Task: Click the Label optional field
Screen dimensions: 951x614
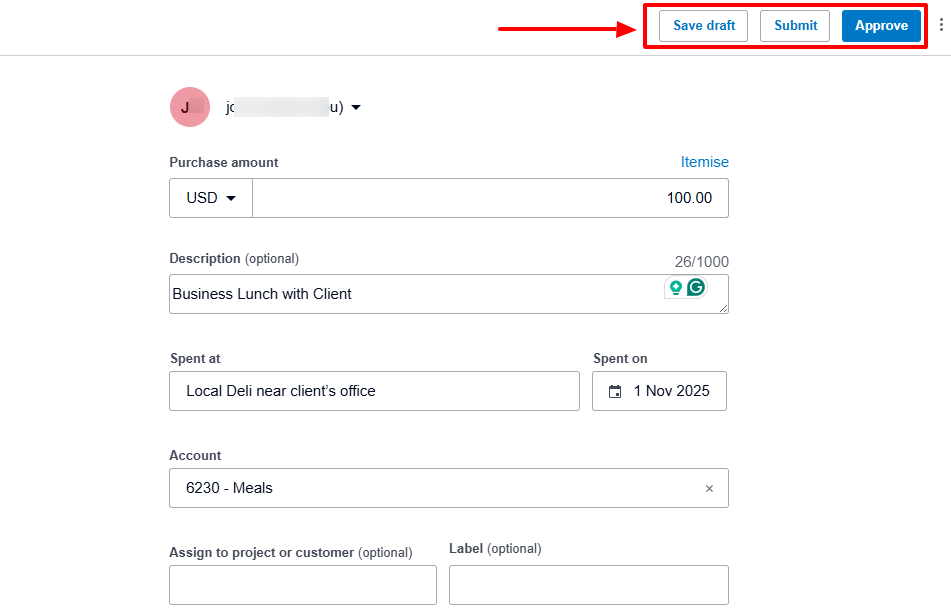Action: click(x=588, y=585)
